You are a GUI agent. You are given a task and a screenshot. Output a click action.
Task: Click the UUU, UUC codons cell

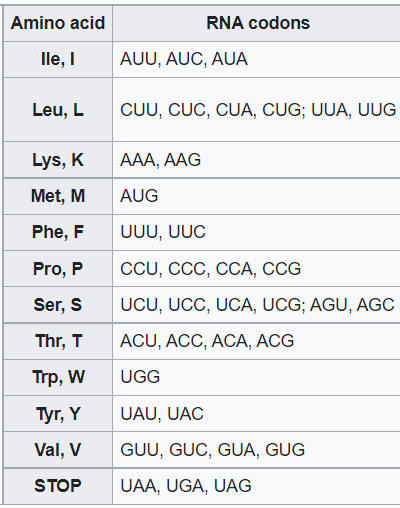pos(256,232)
